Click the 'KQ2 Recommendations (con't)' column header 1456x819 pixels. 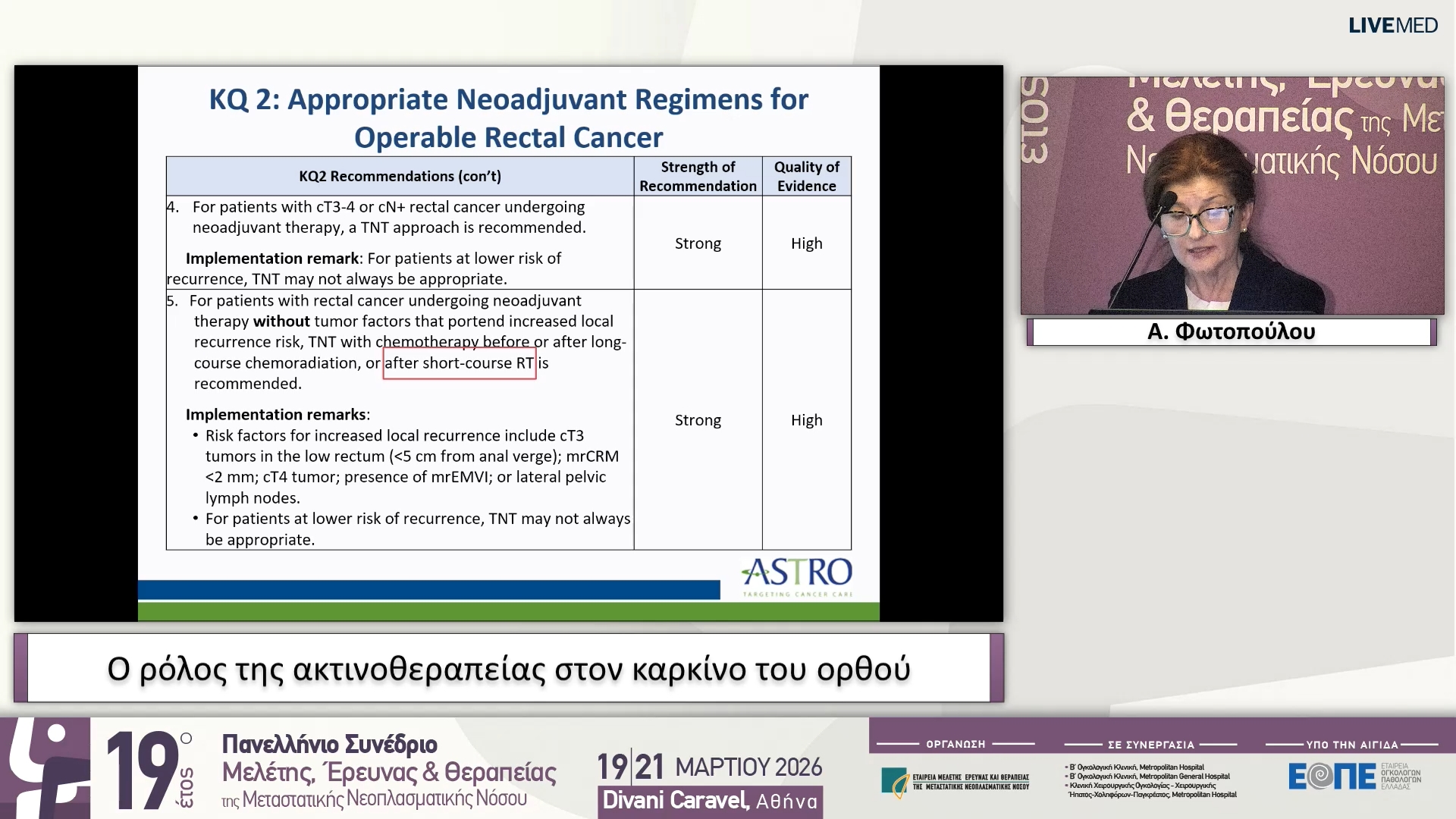[400, 176]
